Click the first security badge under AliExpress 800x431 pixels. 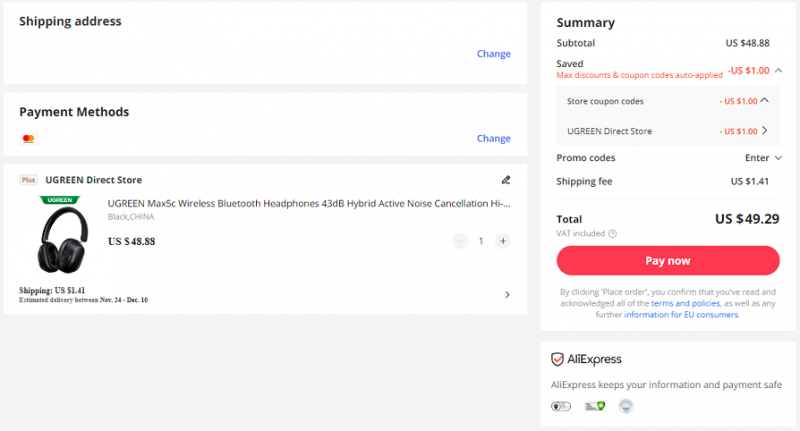pyautogui.click(x=561, y=407)
